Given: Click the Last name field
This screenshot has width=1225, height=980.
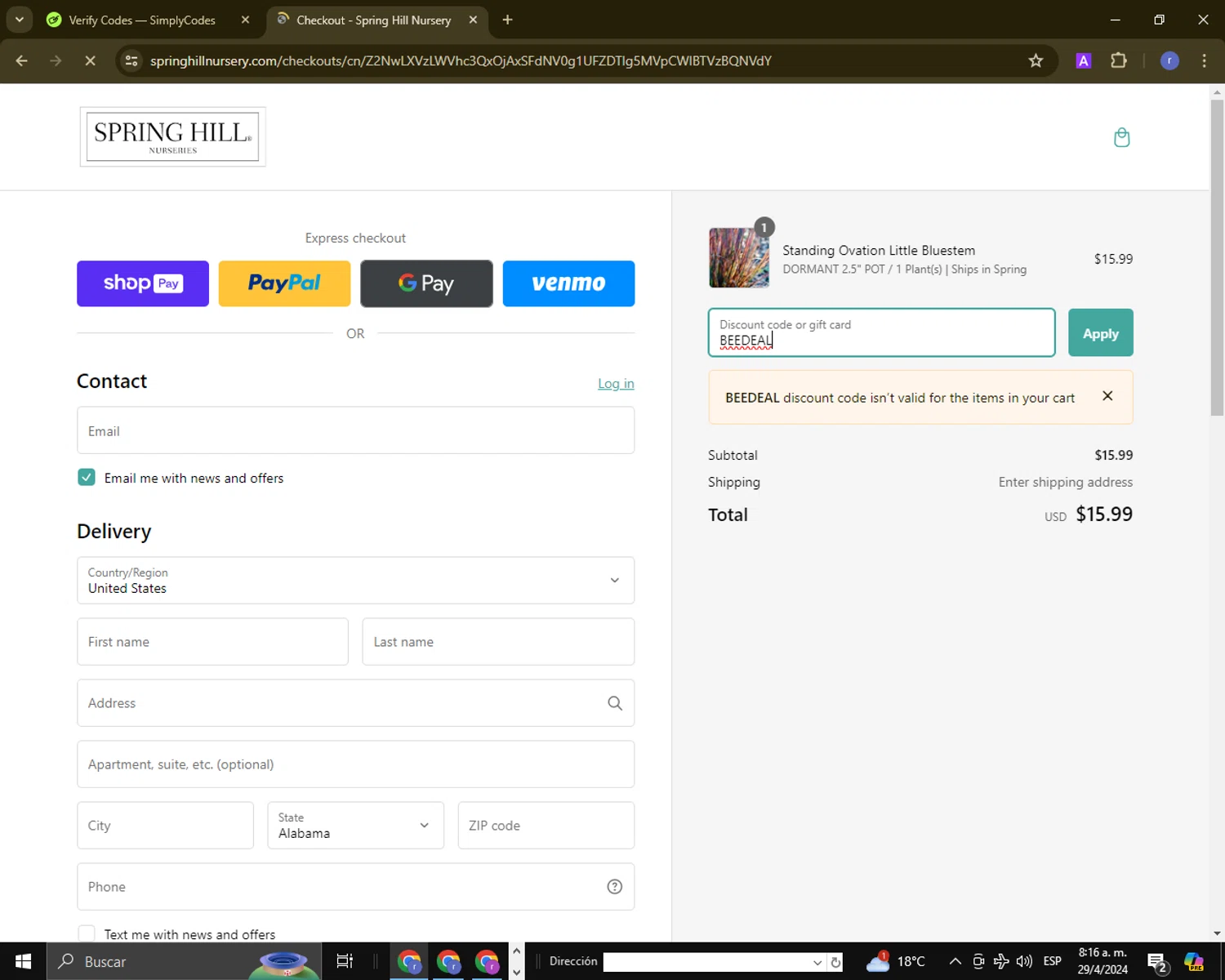Looking at the screenshot, I should point(498,642).
